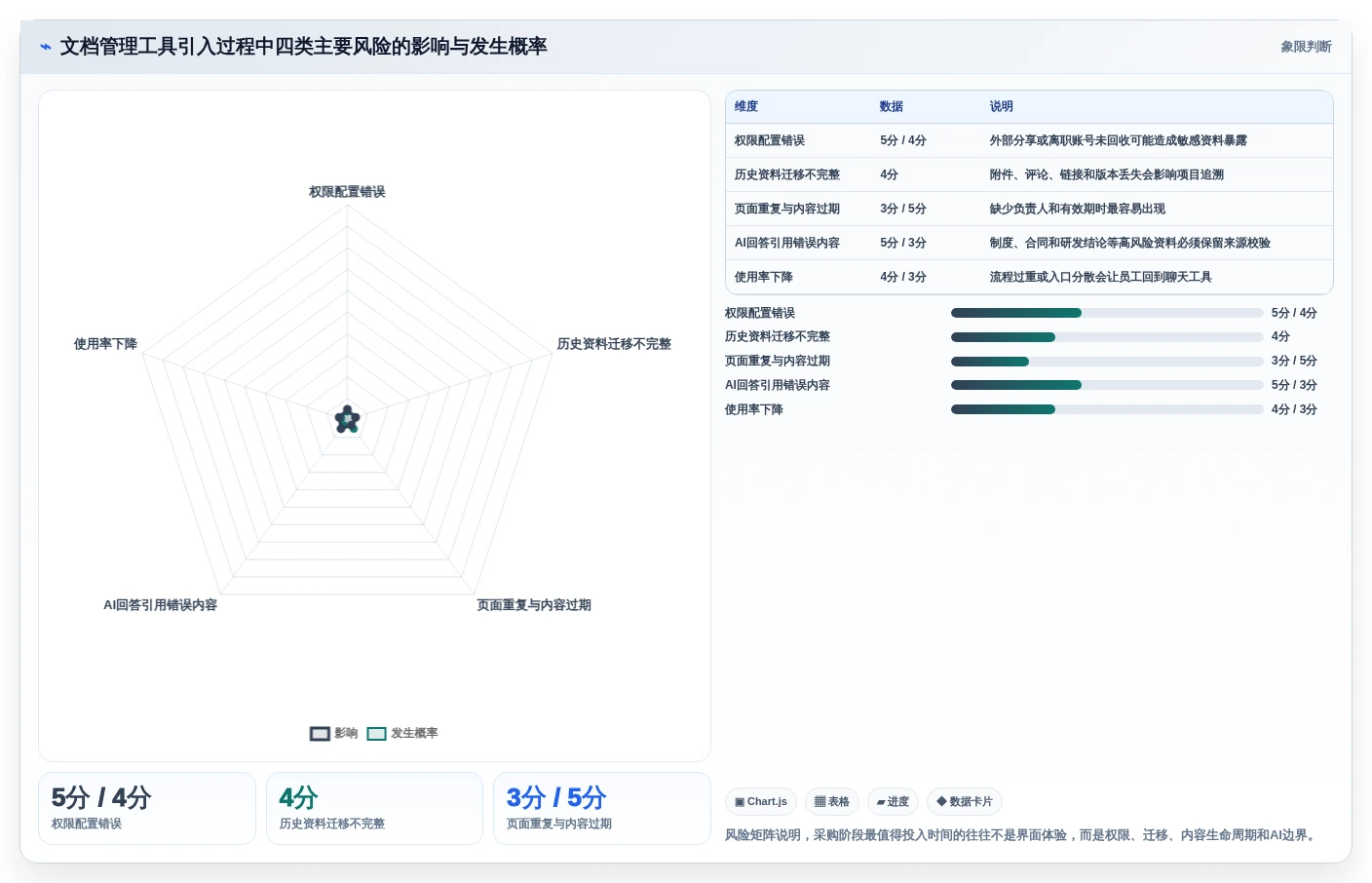Select AI回答引用错误内容 table row name
The height and width of the screenshot is (883, 1372).
(x=787, y=243)
